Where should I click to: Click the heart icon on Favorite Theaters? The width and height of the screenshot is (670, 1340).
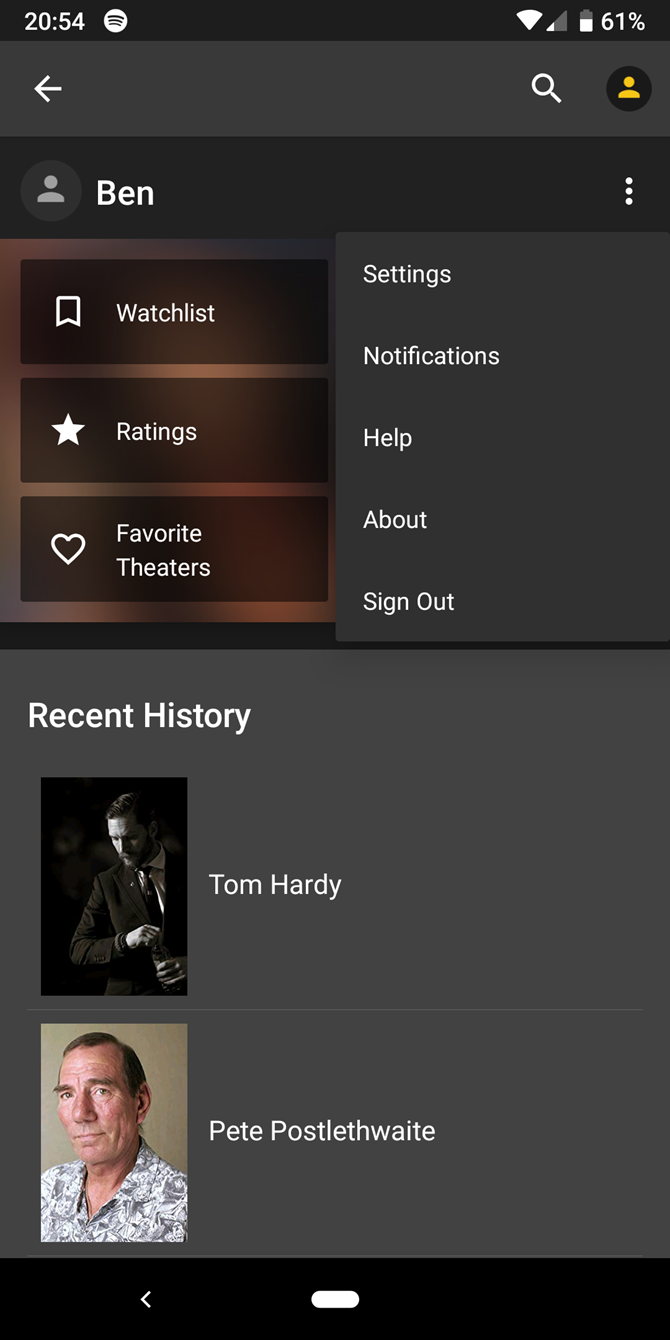point(67,548)
